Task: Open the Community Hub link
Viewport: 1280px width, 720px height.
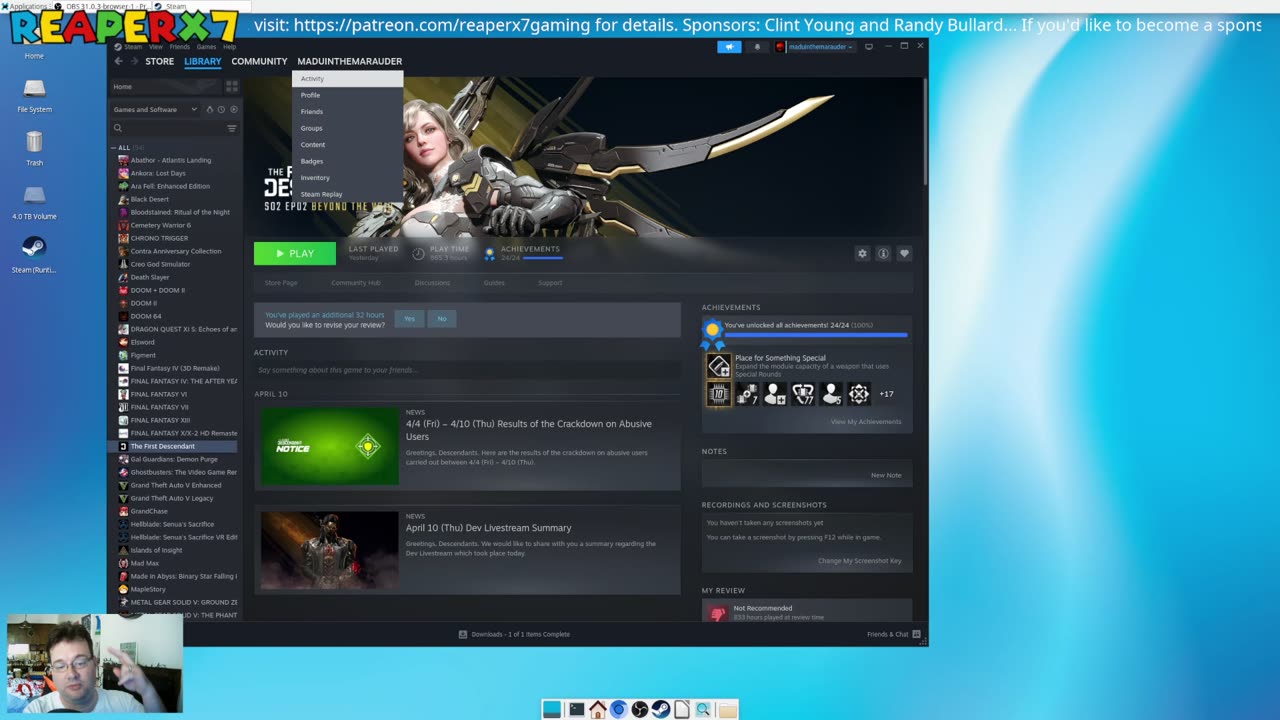Action: 355,282
